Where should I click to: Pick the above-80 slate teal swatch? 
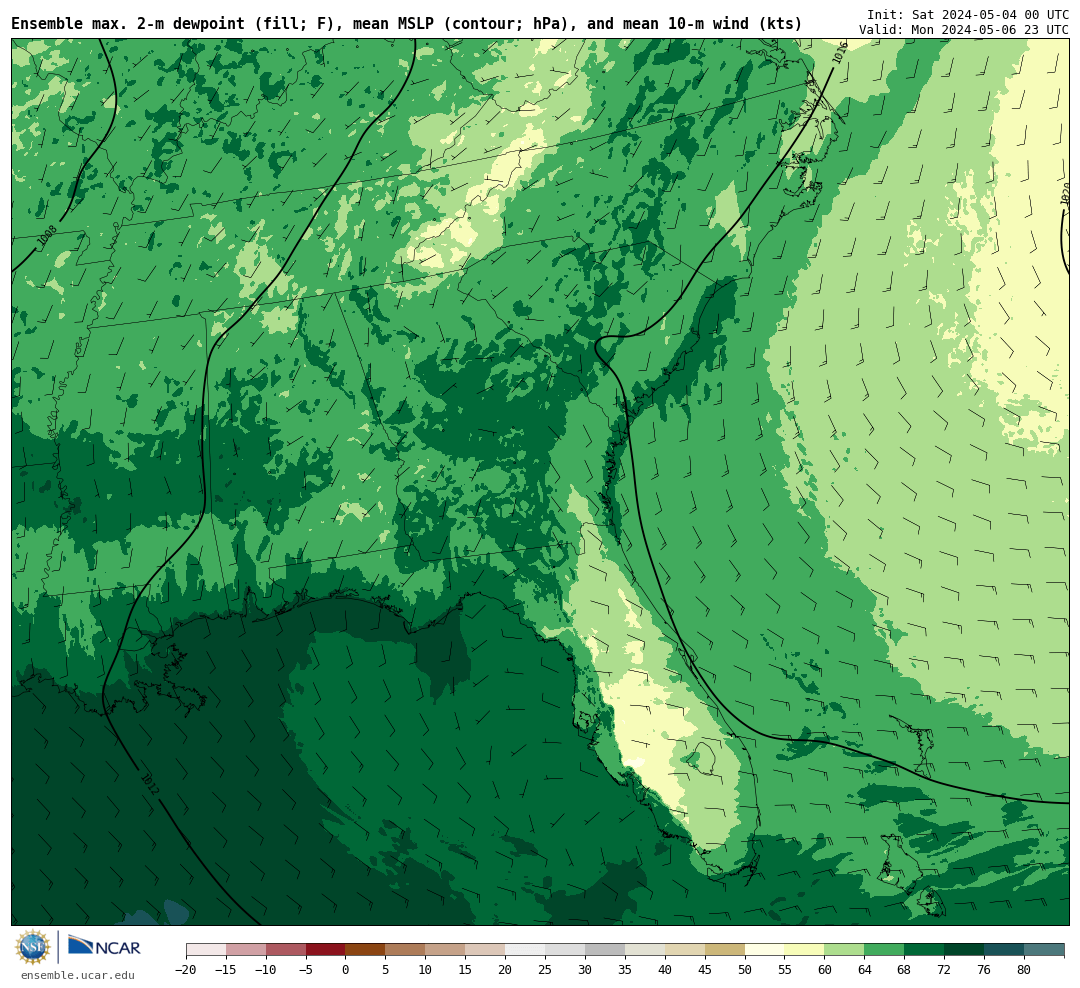coord(1044,950)
